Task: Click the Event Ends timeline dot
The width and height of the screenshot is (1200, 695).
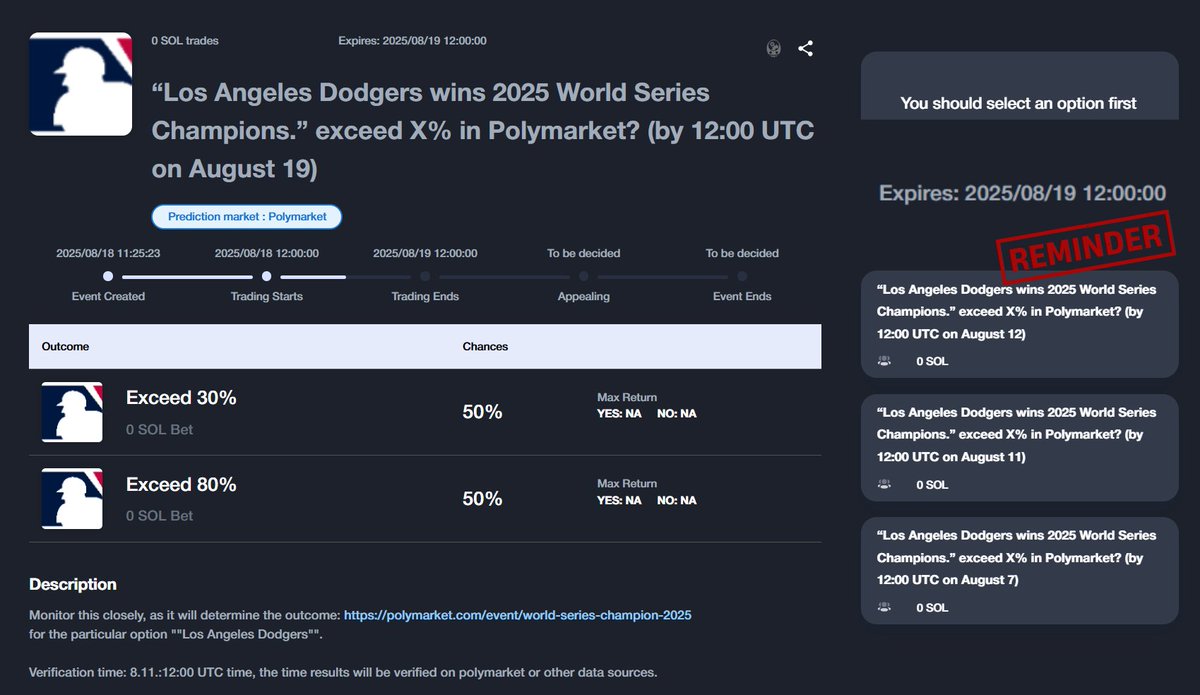Action: pos(742,276)
